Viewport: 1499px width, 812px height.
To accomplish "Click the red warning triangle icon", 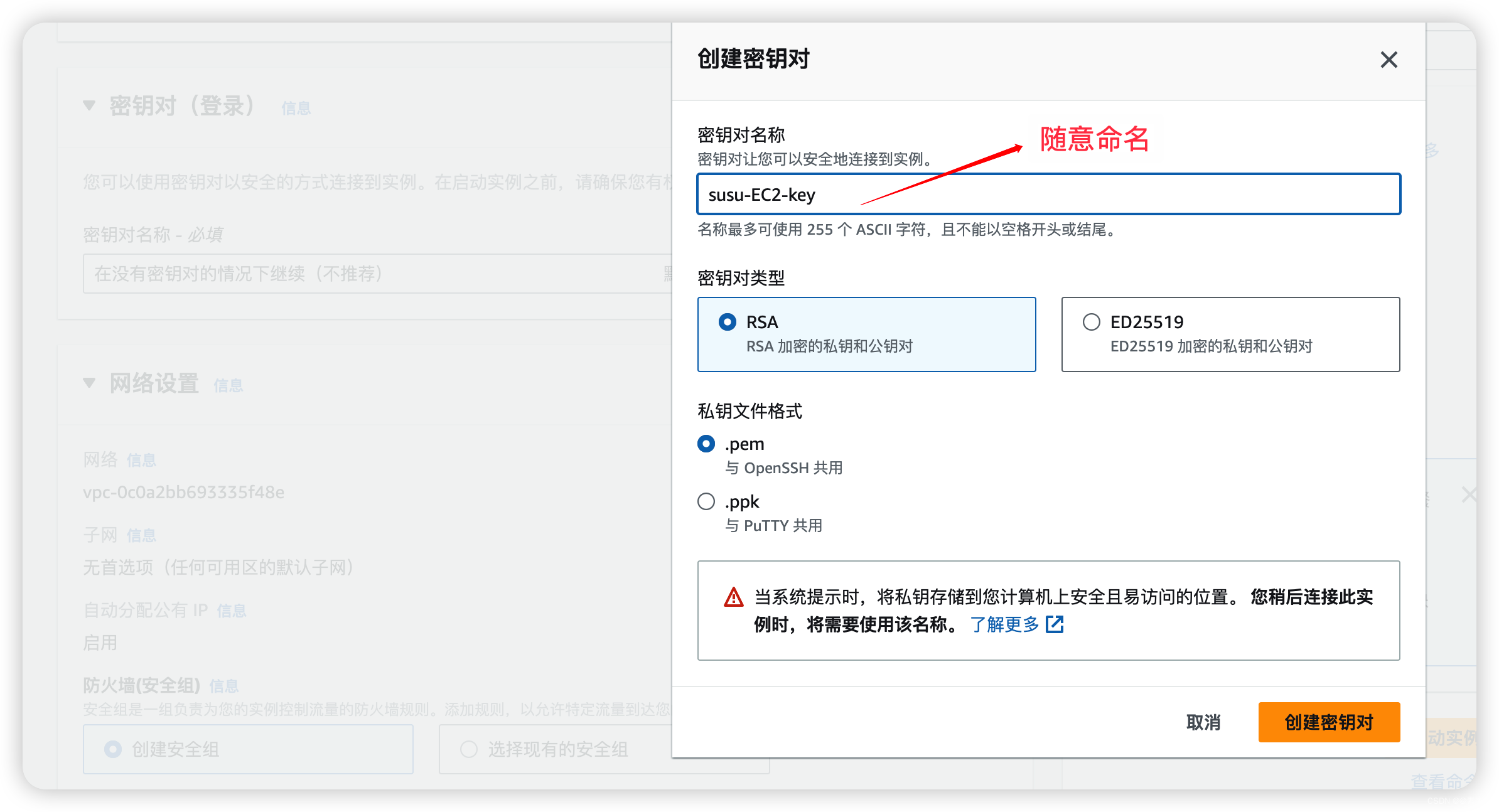I will pos(733,597).
